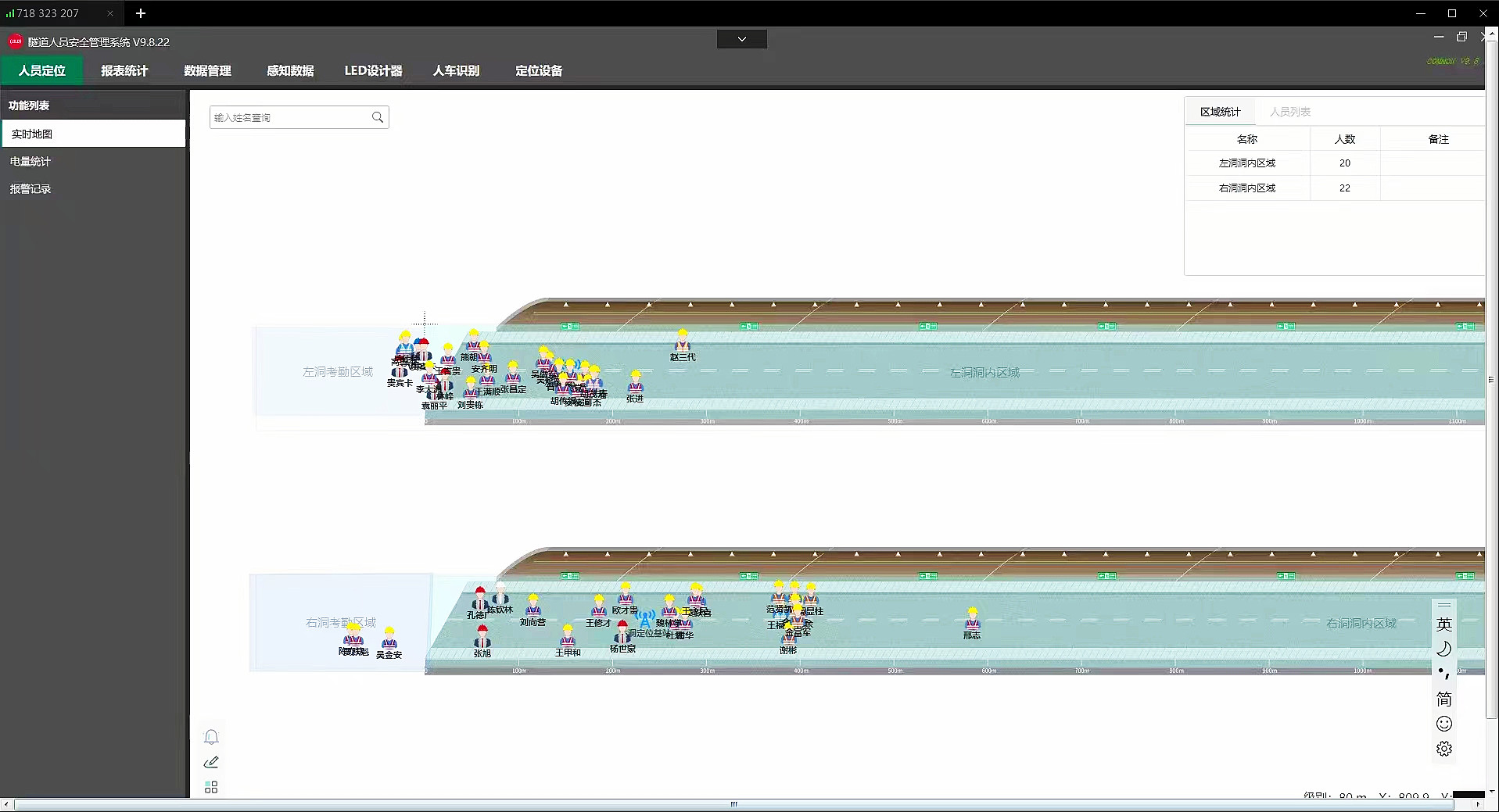Toggle the IME moon half-width mode
The height and width of the screenshot is (812, 1499).
[1443, 649]
